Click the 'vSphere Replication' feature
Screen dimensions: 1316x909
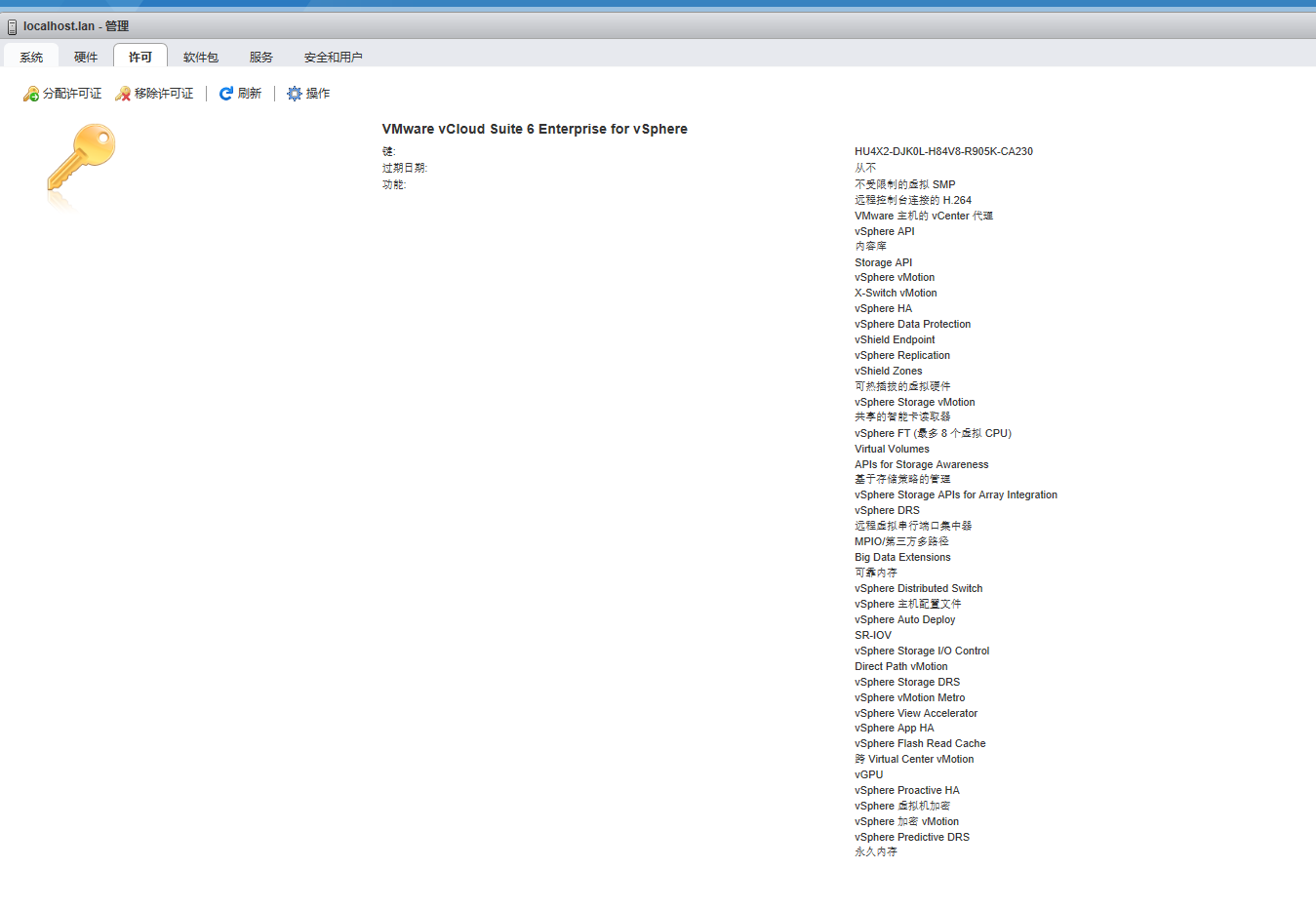click(x=902, y=355)
